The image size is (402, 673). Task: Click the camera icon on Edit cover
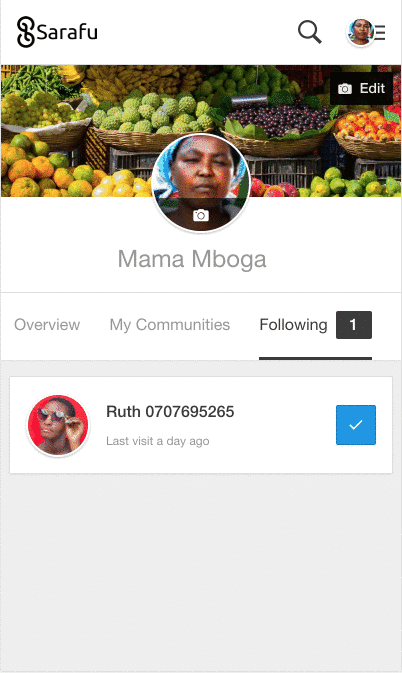345,89
